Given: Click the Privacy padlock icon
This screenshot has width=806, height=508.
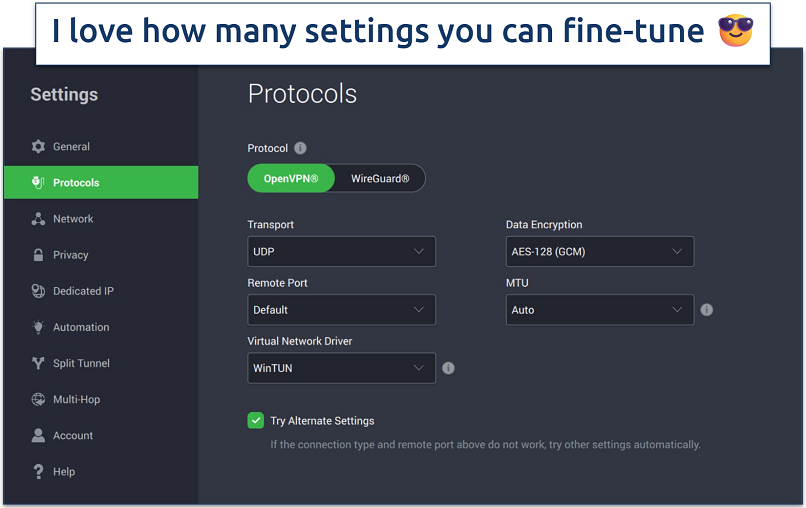Looking at the screenshot, I should (x=38, y=255).
